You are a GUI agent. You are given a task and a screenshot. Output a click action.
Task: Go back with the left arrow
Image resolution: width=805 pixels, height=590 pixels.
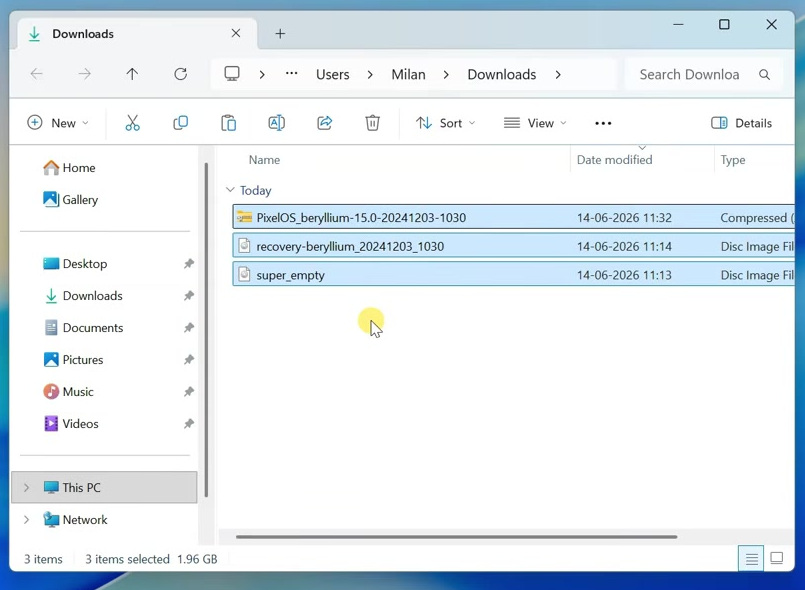click(x=36, y=74)
